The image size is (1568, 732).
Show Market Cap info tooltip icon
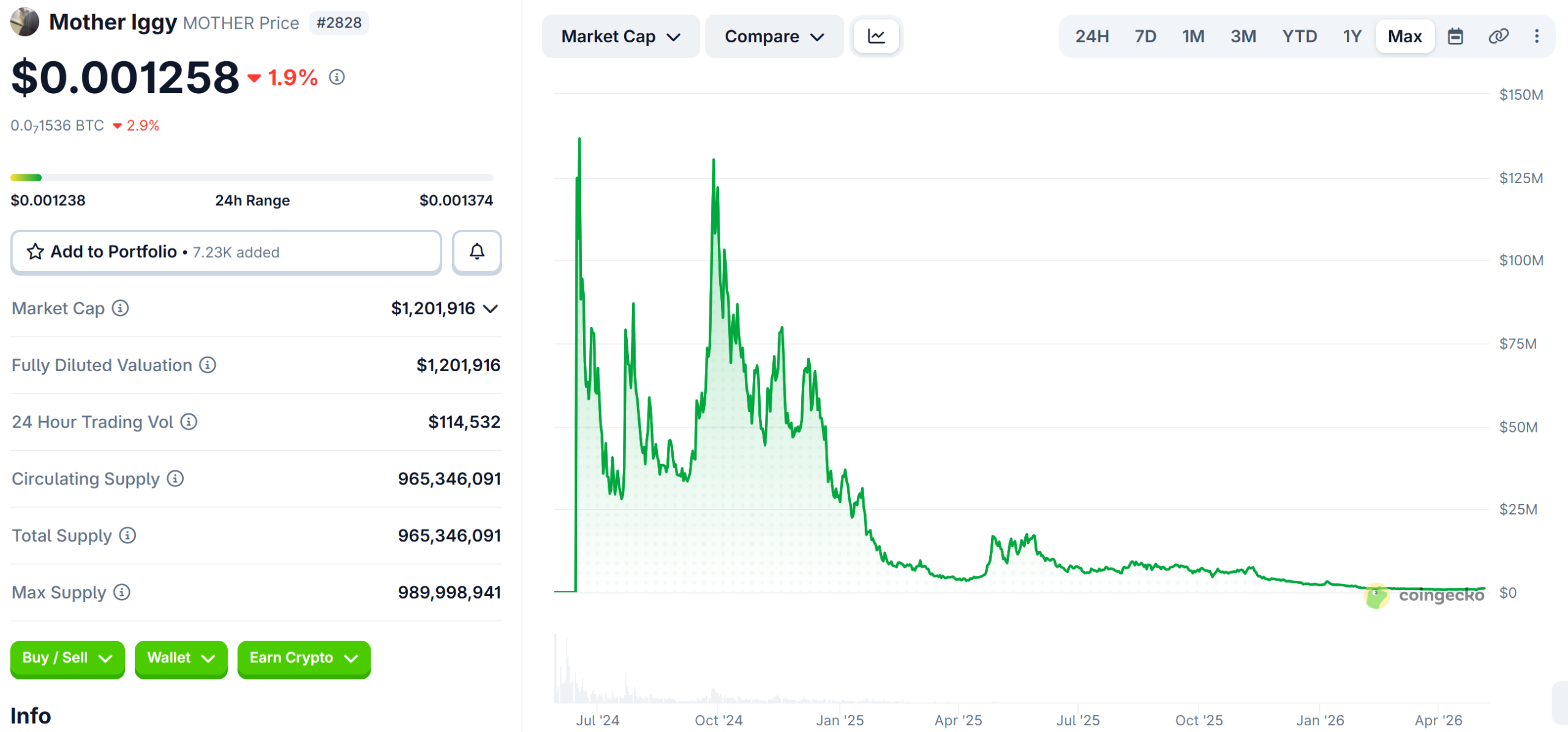(120, 308)
